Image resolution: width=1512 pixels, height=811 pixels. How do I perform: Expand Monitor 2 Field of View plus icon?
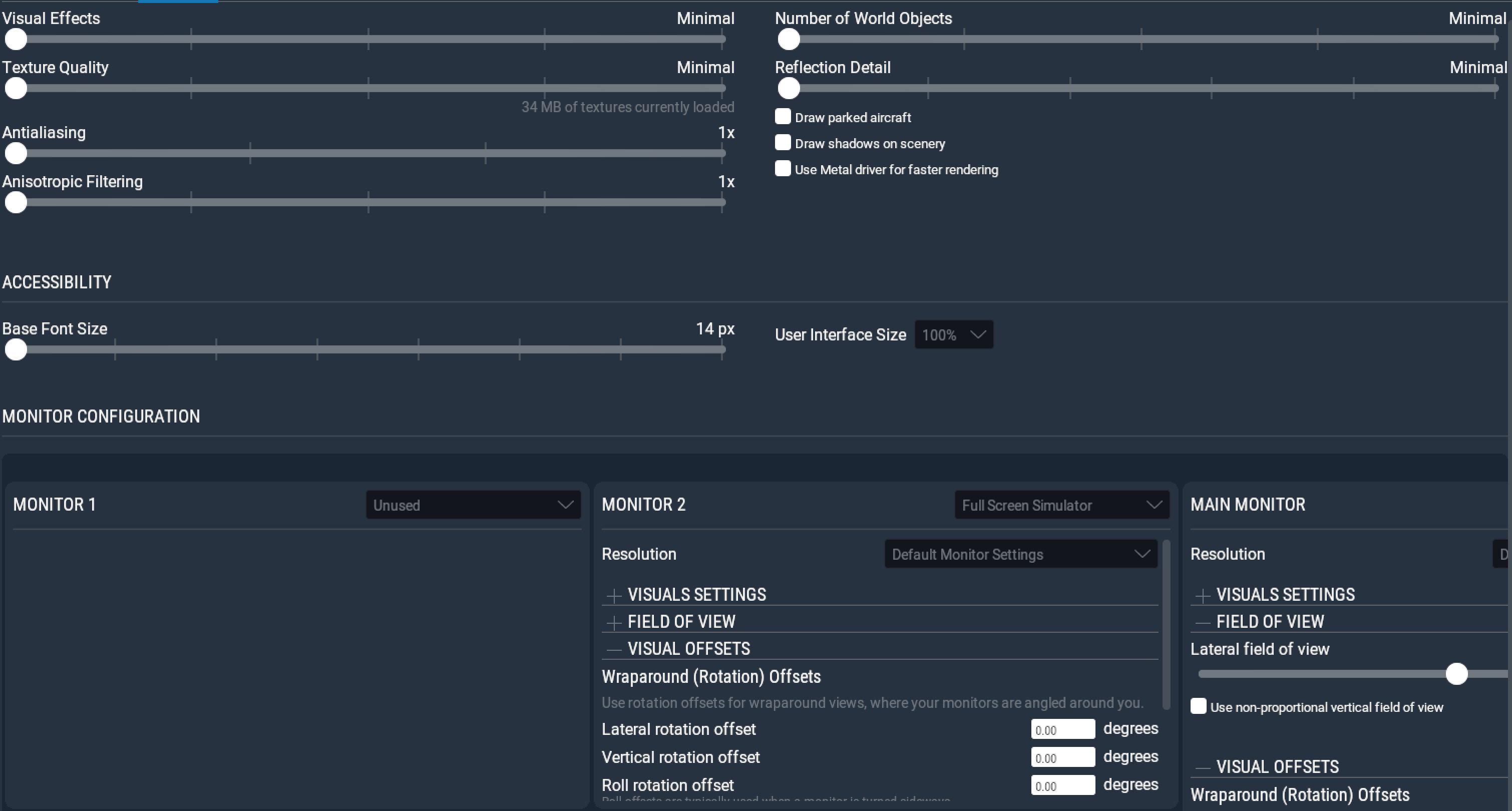(614, 622)
